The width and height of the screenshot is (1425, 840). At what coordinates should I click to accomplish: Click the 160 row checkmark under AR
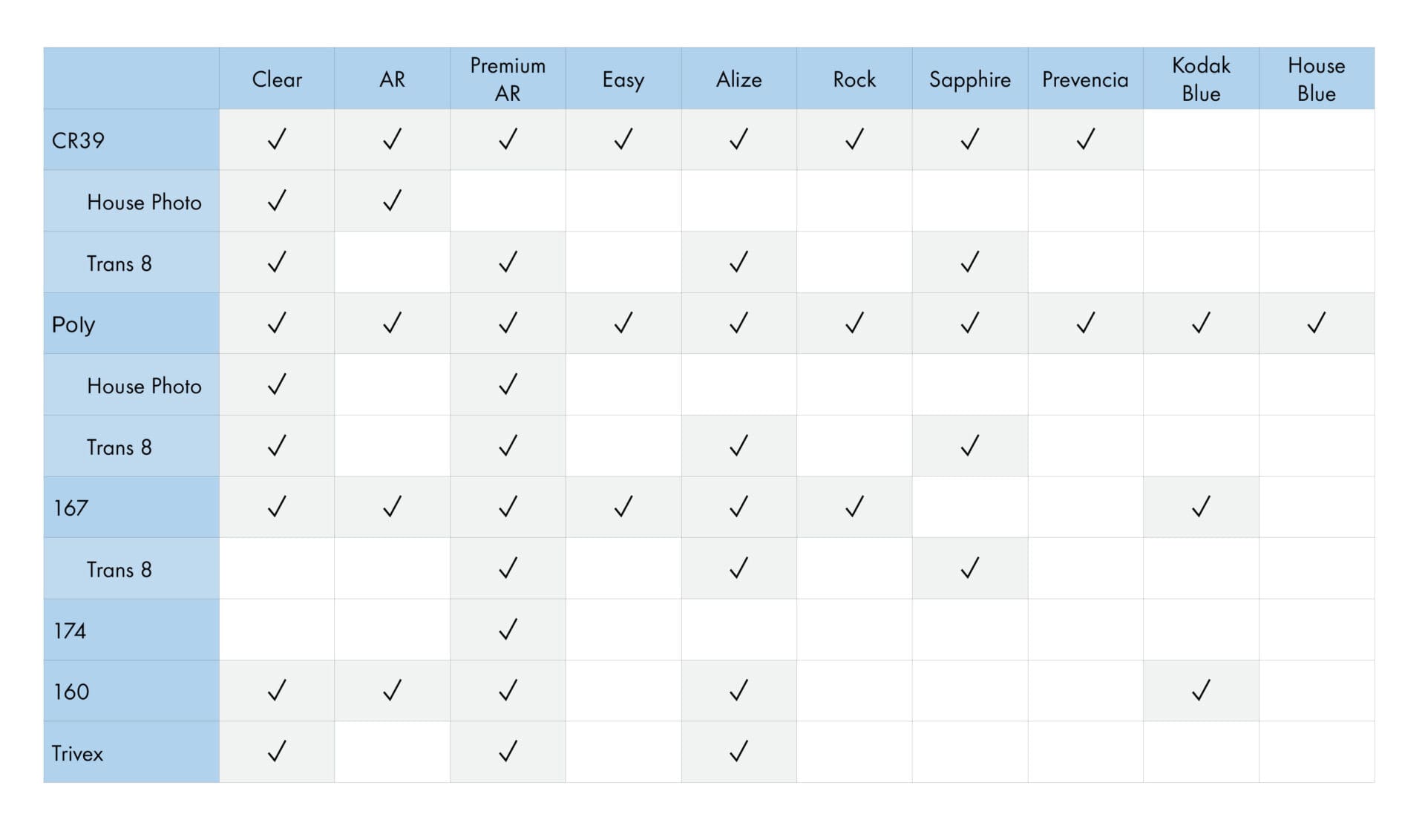point(392,691)
